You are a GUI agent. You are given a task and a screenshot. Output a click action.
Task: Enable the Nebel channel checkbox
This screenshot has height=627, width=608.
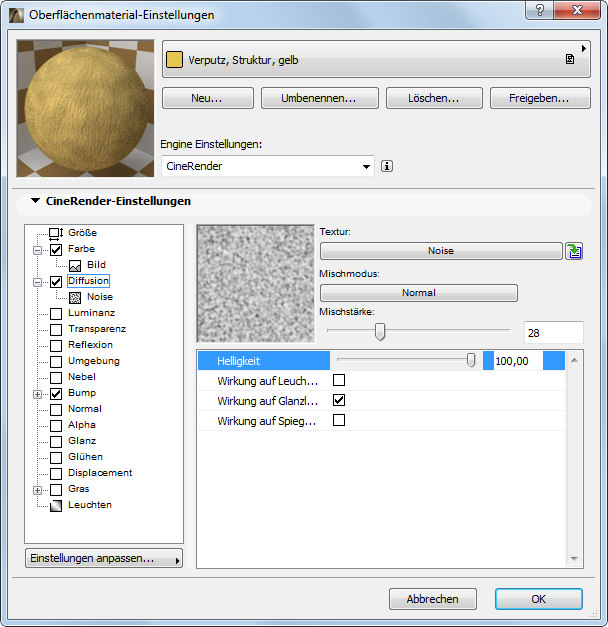pyautogui.click(x=56, y=378)
